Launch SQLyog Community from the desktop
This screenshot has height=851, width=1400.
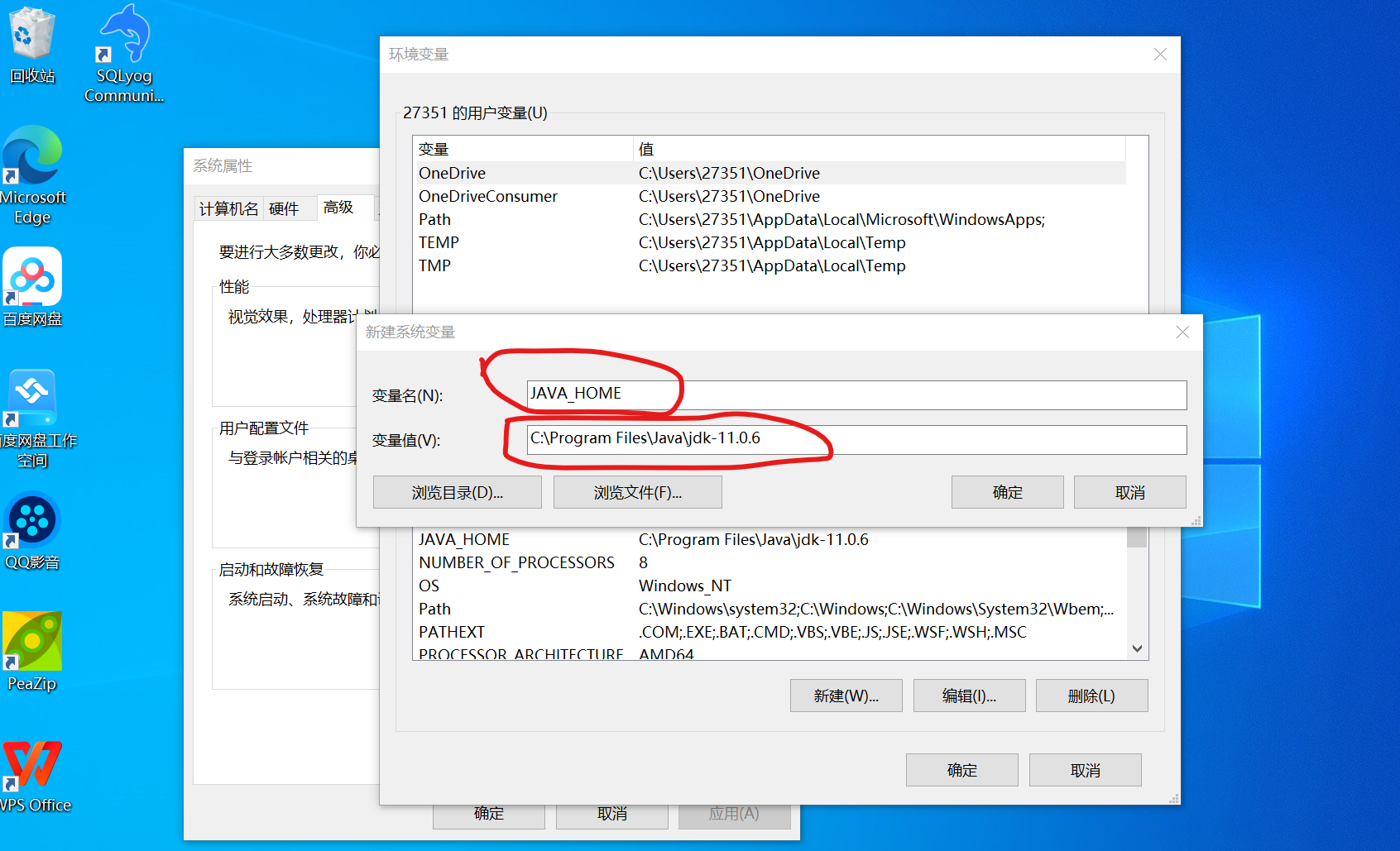pyautogui.click(x=124, y=54)
